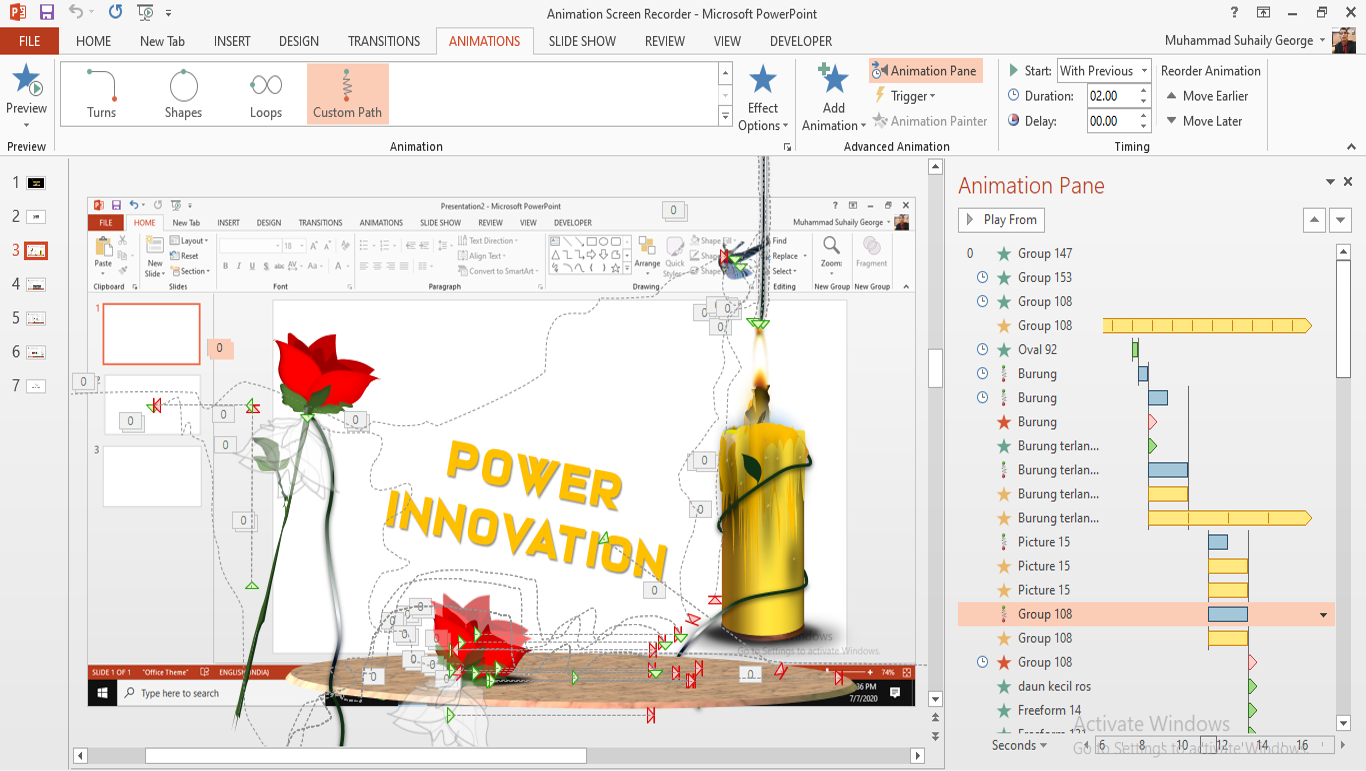1366x771 pixels.
Task: Click the Add Animation icon
Action: point(831,95)
